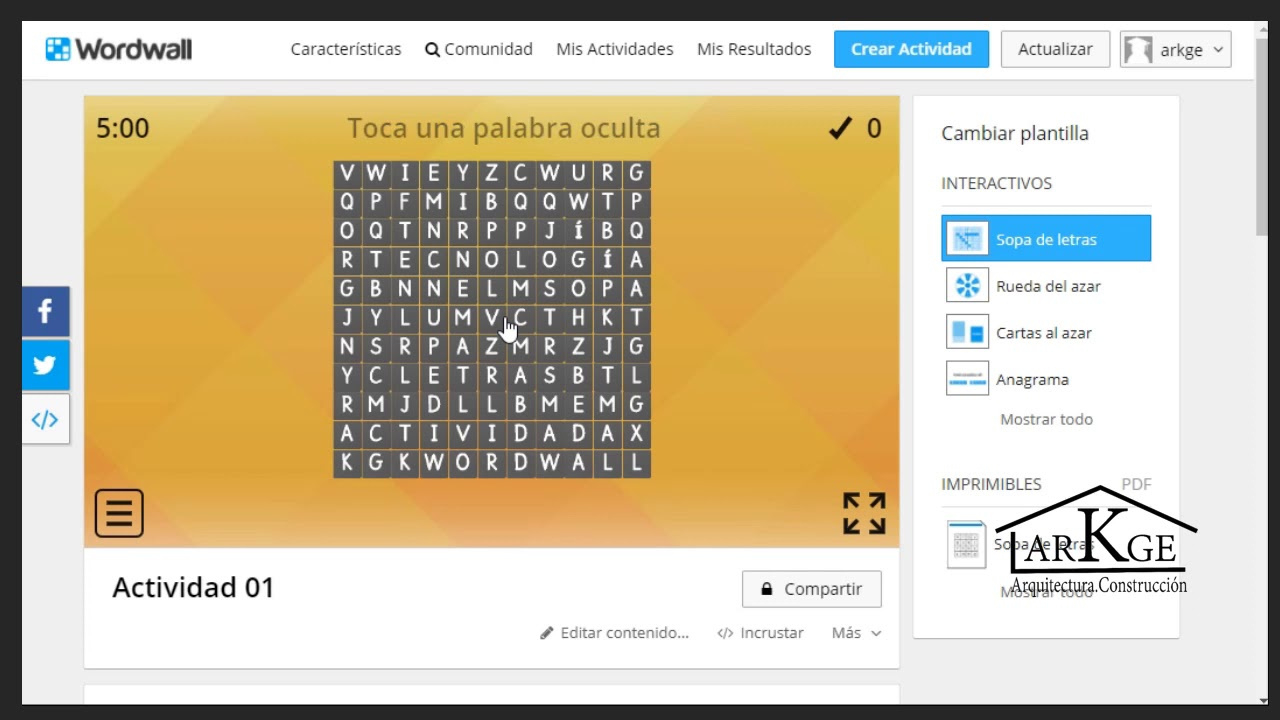
Task: Select Sopa de letras template
Action: click(x=1046, y=239)
